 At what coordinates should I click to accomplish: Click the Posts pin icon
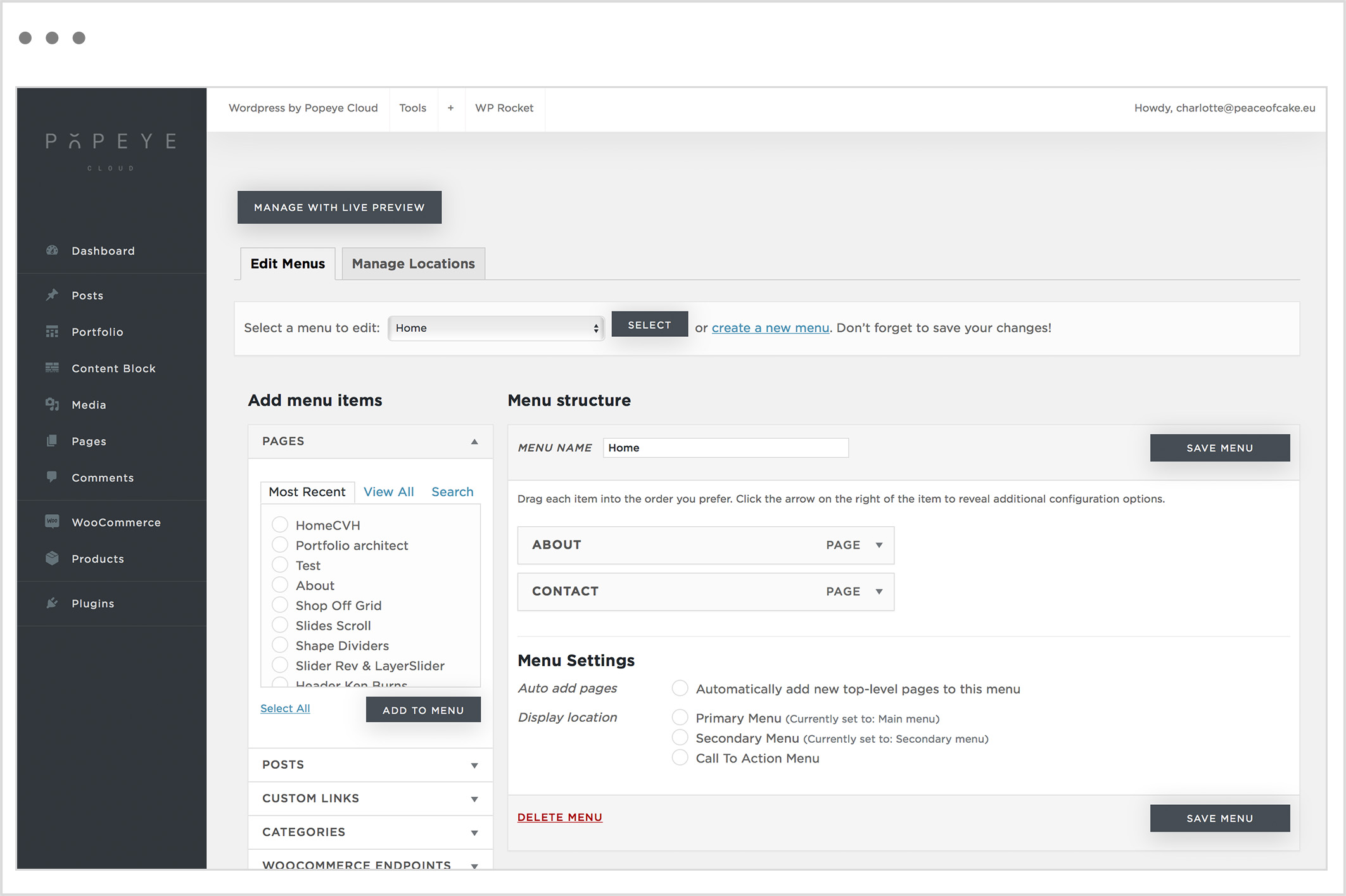pos(52,295)
